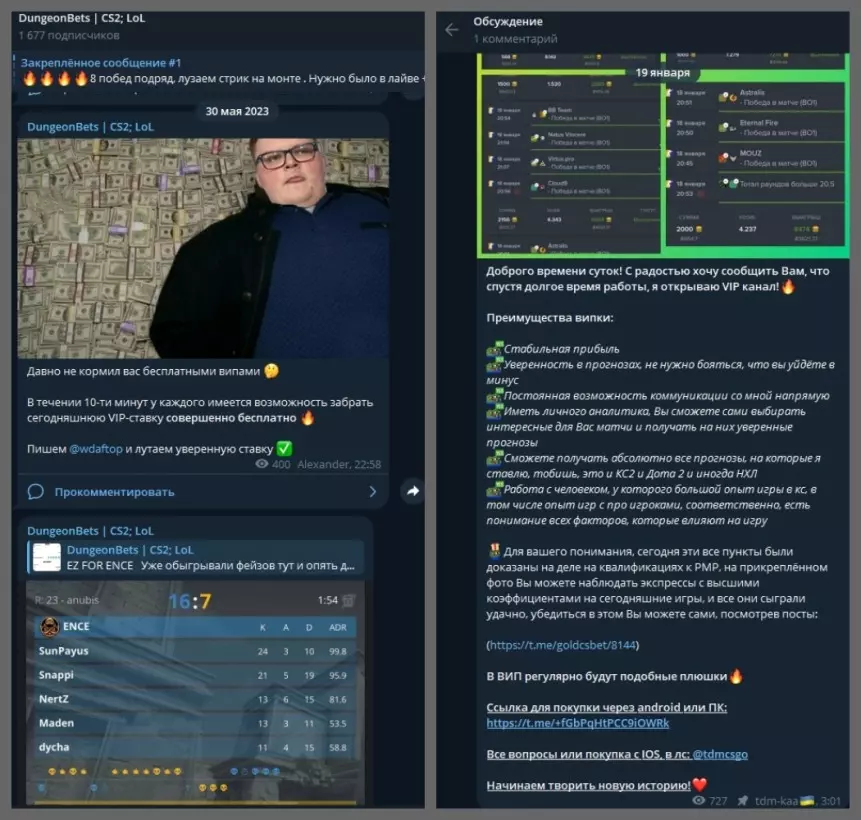Open pinned message Закреплённое сообщение #1

pyautogui.click(x=220, y=71)
